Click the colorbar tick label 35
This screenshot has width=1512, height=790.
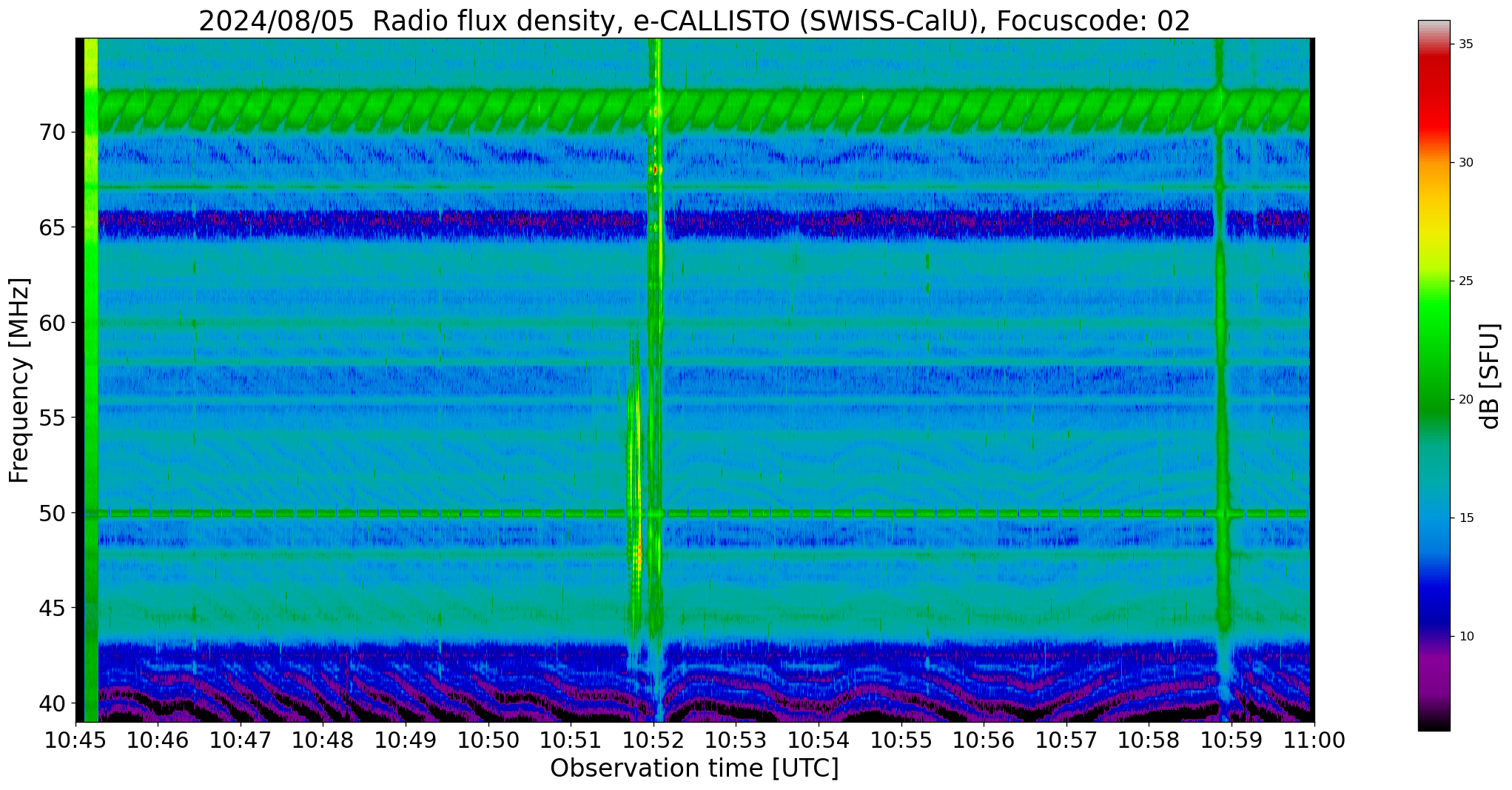1466,44
